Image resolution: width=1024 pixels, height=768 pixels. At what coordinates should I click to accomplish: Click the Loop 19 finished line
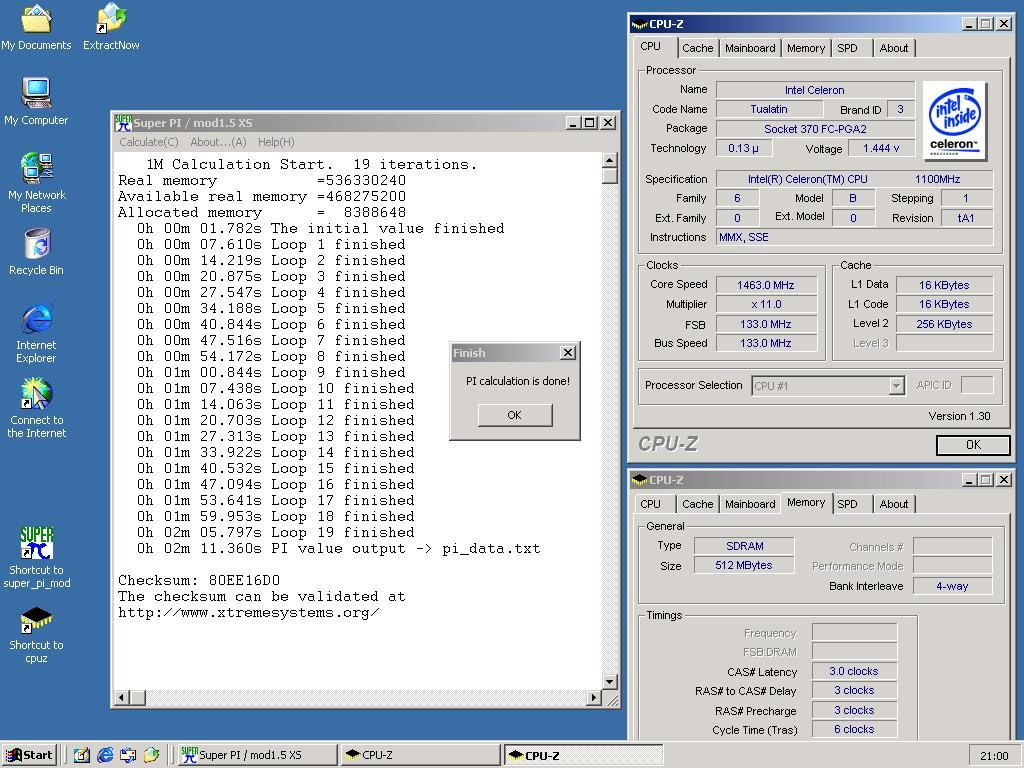point(276,532)
